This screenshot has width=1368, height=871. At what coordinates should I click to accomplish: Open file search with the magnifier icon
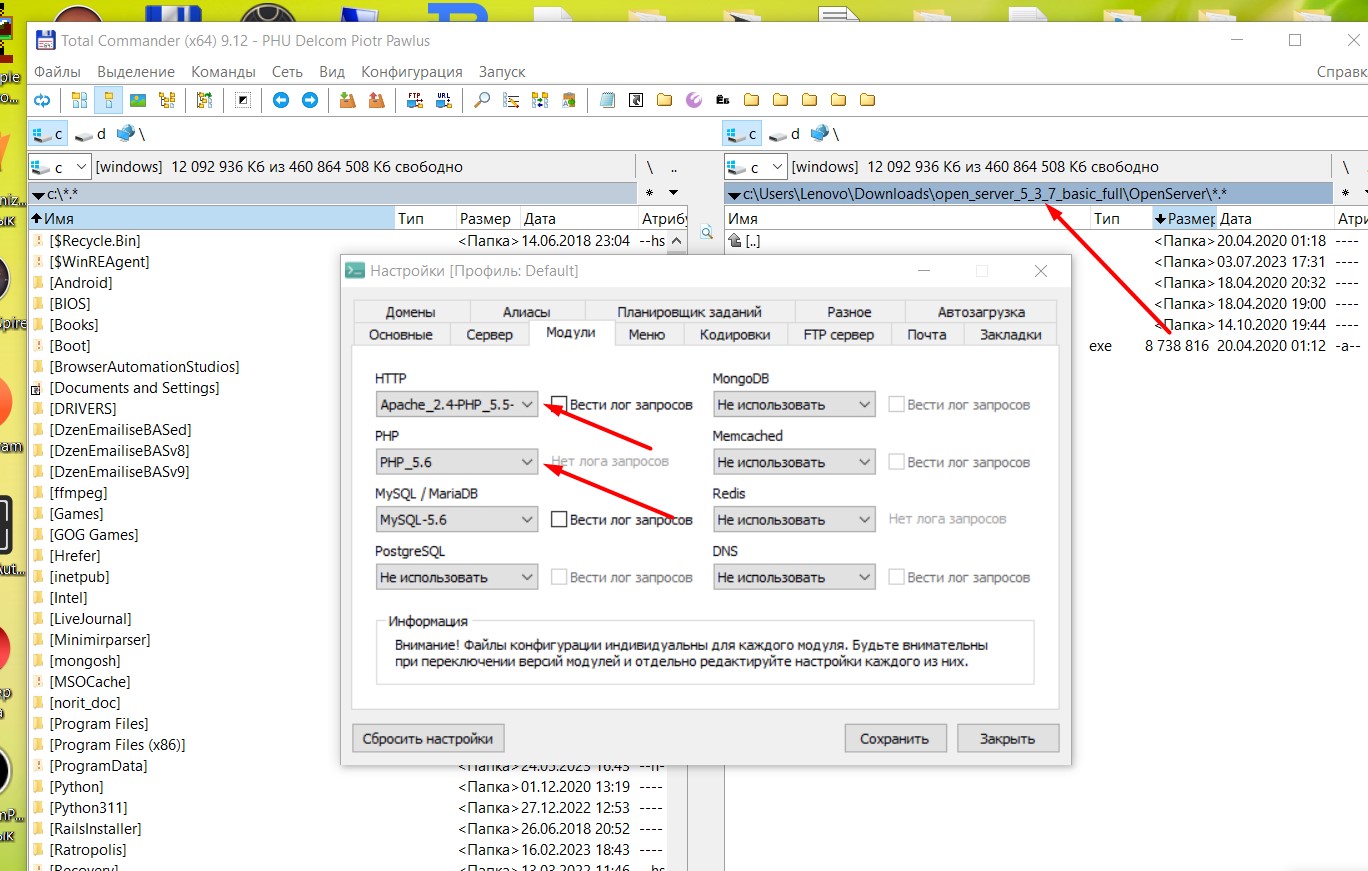point(482,100)
